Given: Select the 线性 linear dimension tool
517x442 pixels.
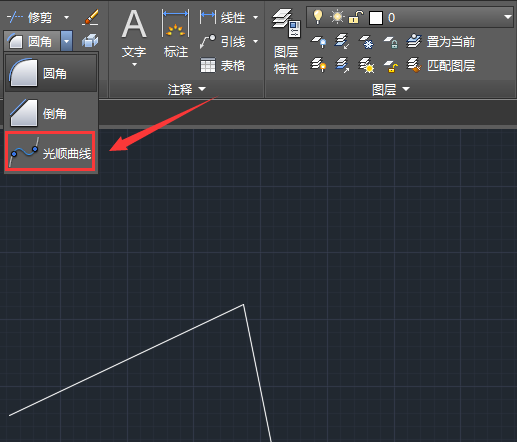Looking at the screenshot, I should click(223, 17).
